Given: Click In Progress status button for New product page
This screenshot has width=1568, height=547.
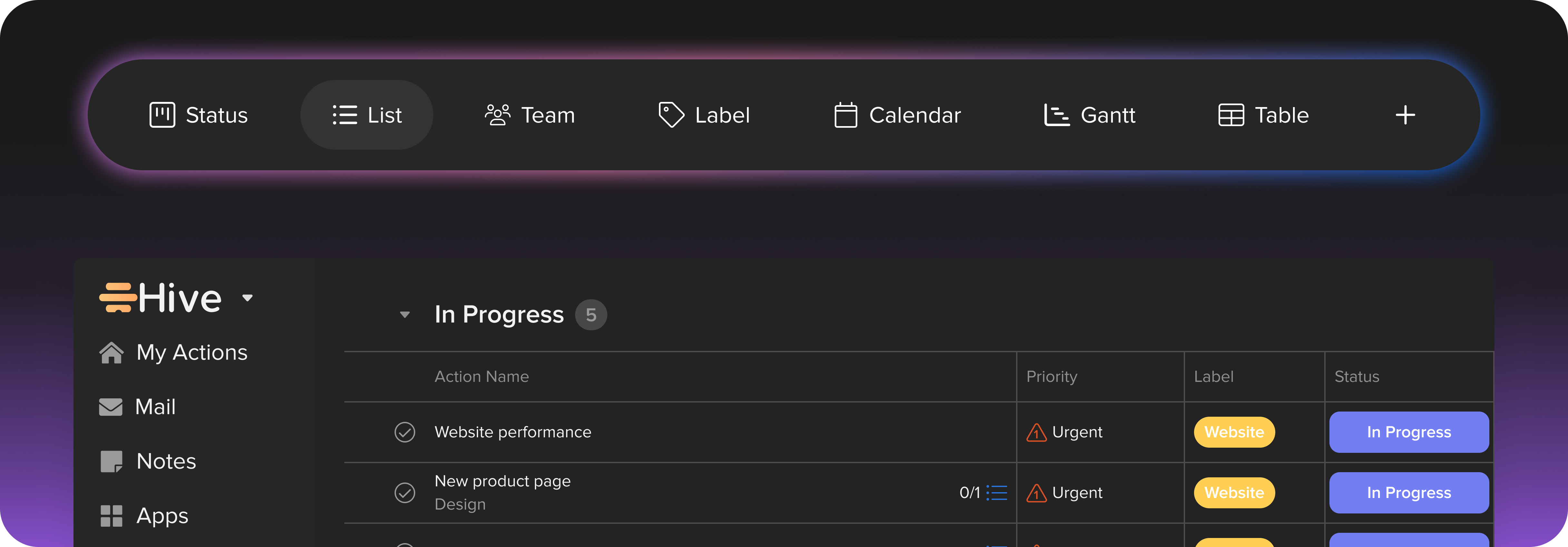Looking at the screenshot, I should 1409,493.
